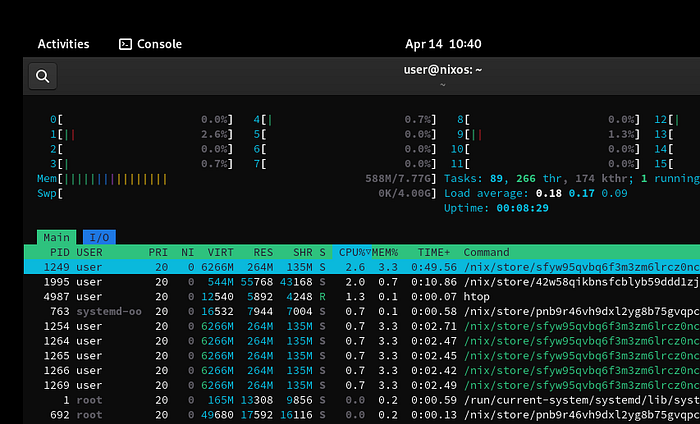Viewport: 700px width, 424px height.
Task: Click the user@nixos: ~ window title
Action: click(x=442, y=70)
